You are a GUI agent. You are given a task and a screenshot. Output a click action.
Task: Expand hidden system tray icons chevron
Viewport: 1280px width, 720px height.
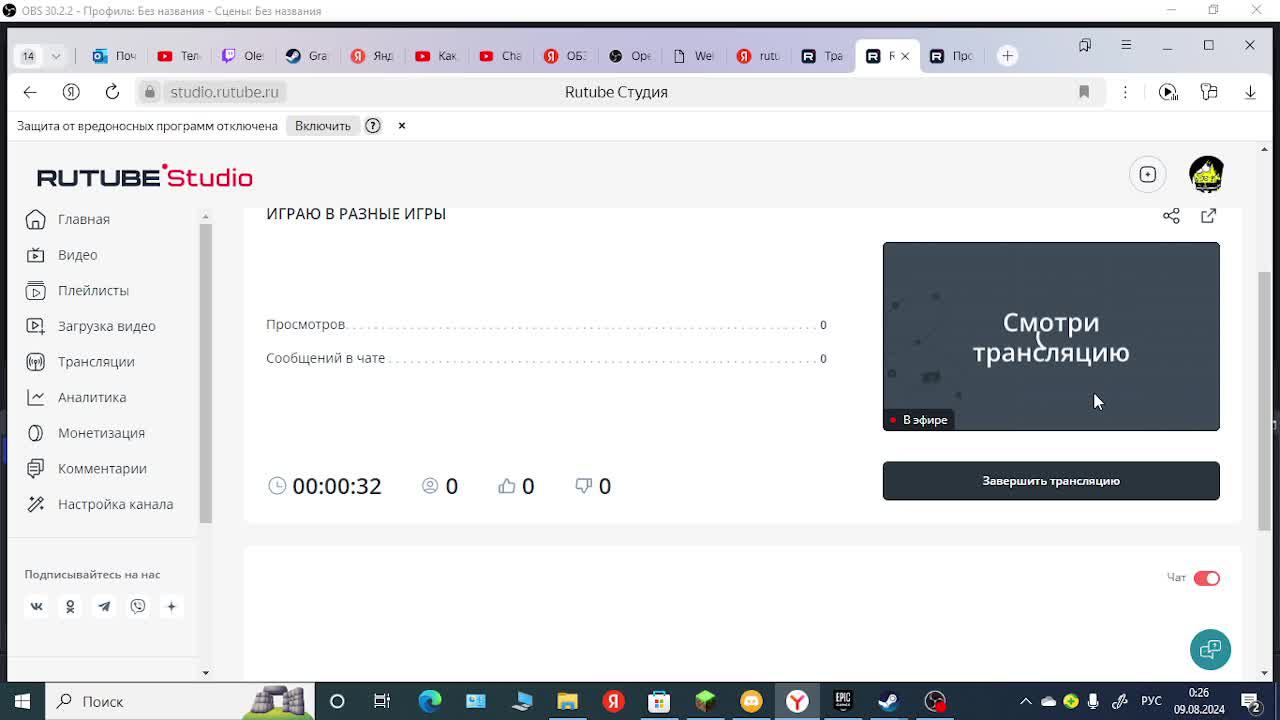pos(1025,701)
